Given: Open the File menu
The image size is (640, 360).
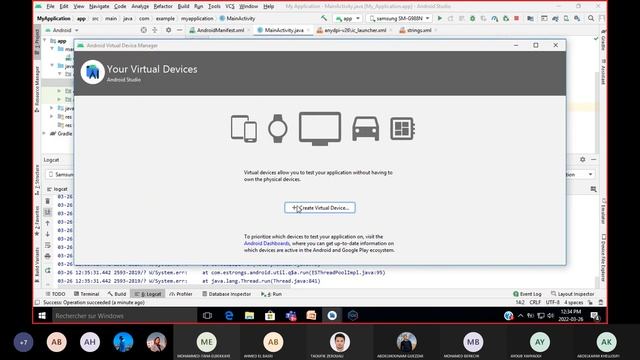Looking at the screenshot, I should tap(50, 7).
